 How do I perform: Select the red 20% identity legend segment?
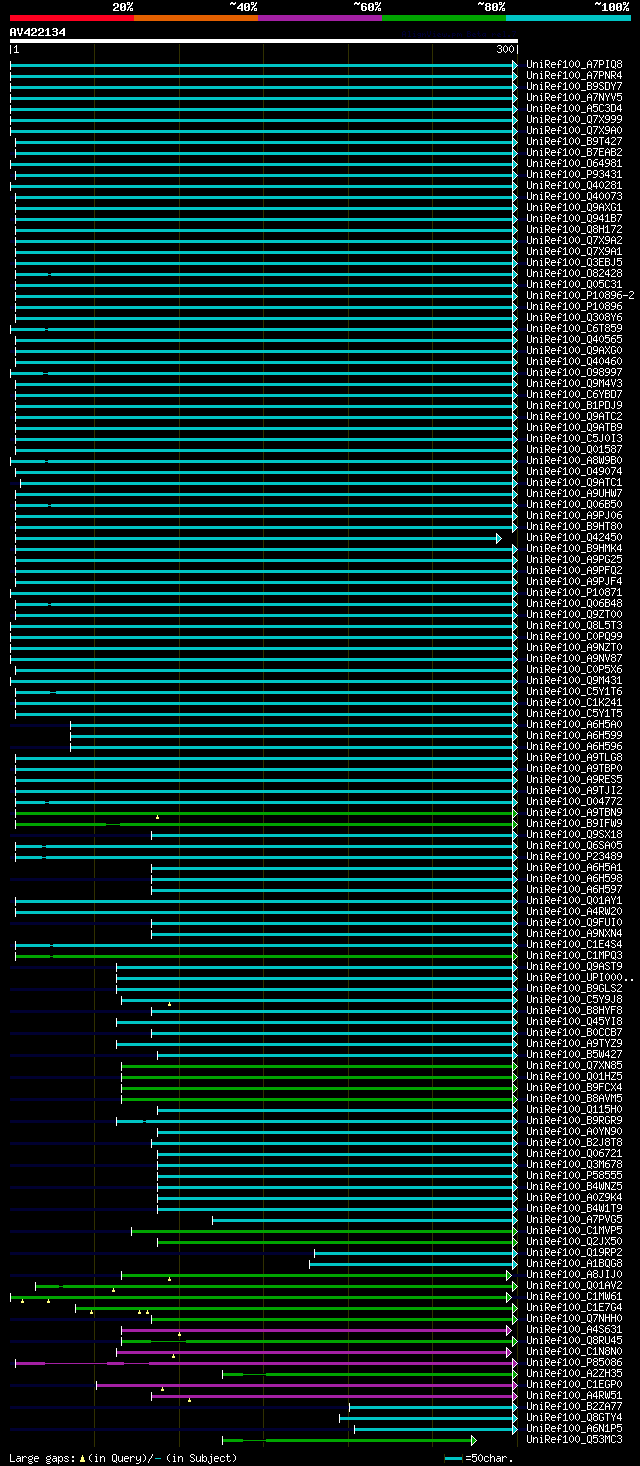pyautogui.click(x=71, y=17)
